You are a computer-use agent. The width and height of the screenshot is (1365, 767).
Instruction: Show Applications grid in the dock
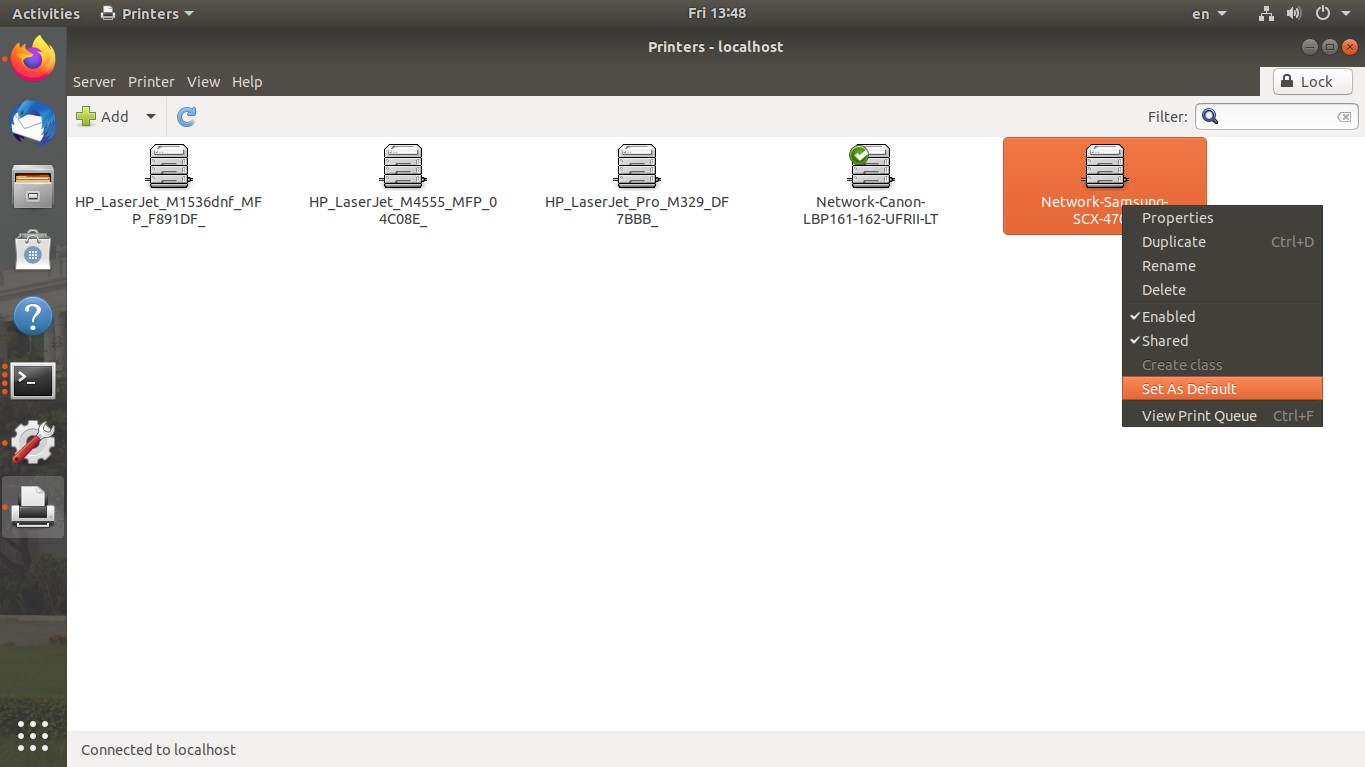pos(33,735)
